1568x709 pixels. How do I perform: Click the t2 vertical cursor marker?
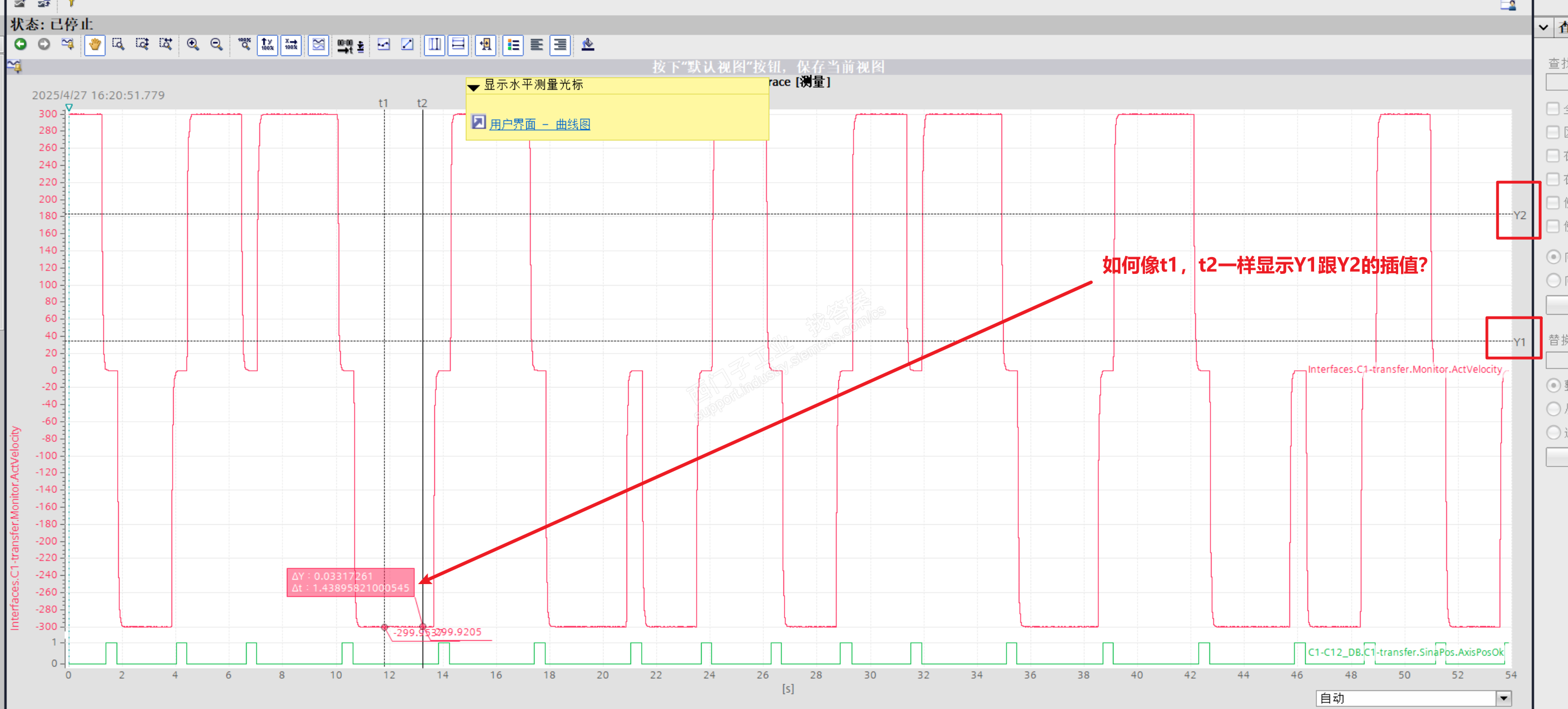pos(422,104)
